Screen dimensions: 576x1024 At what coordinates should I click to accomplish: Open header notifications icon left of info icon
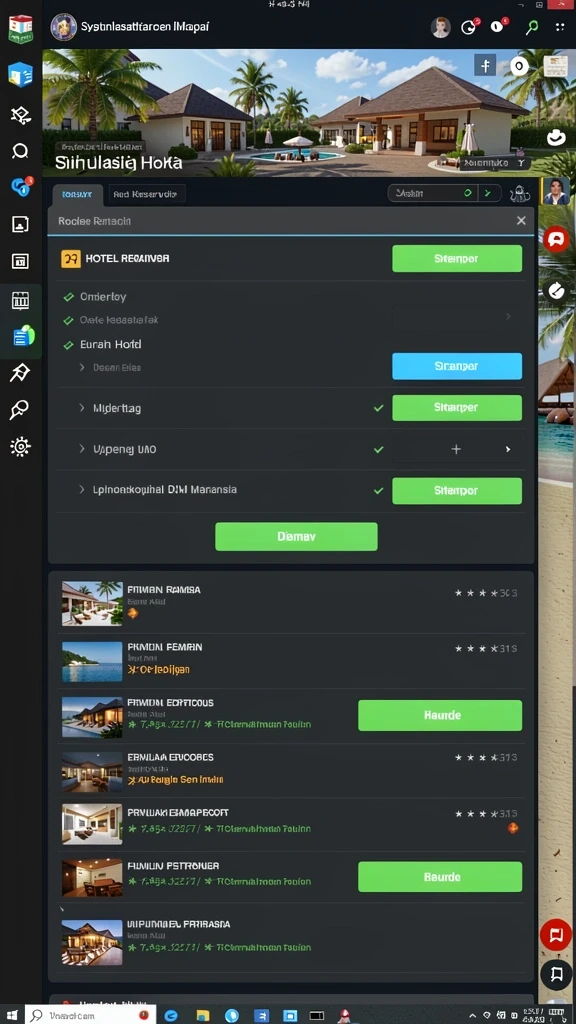[469, 27]
